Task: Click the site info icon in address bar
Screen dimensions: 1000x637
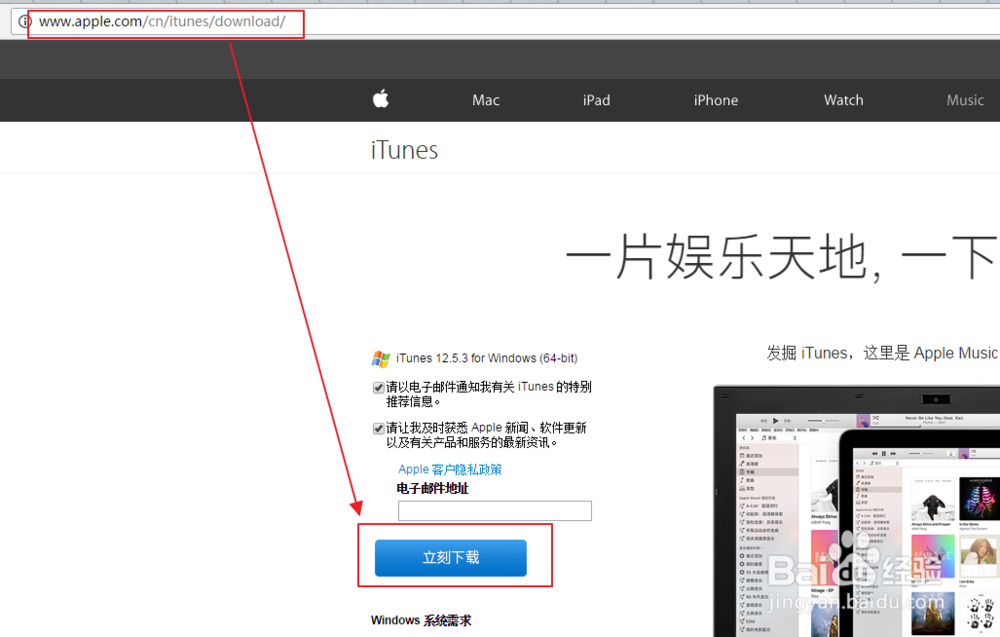Action: [x=25, y=22]
